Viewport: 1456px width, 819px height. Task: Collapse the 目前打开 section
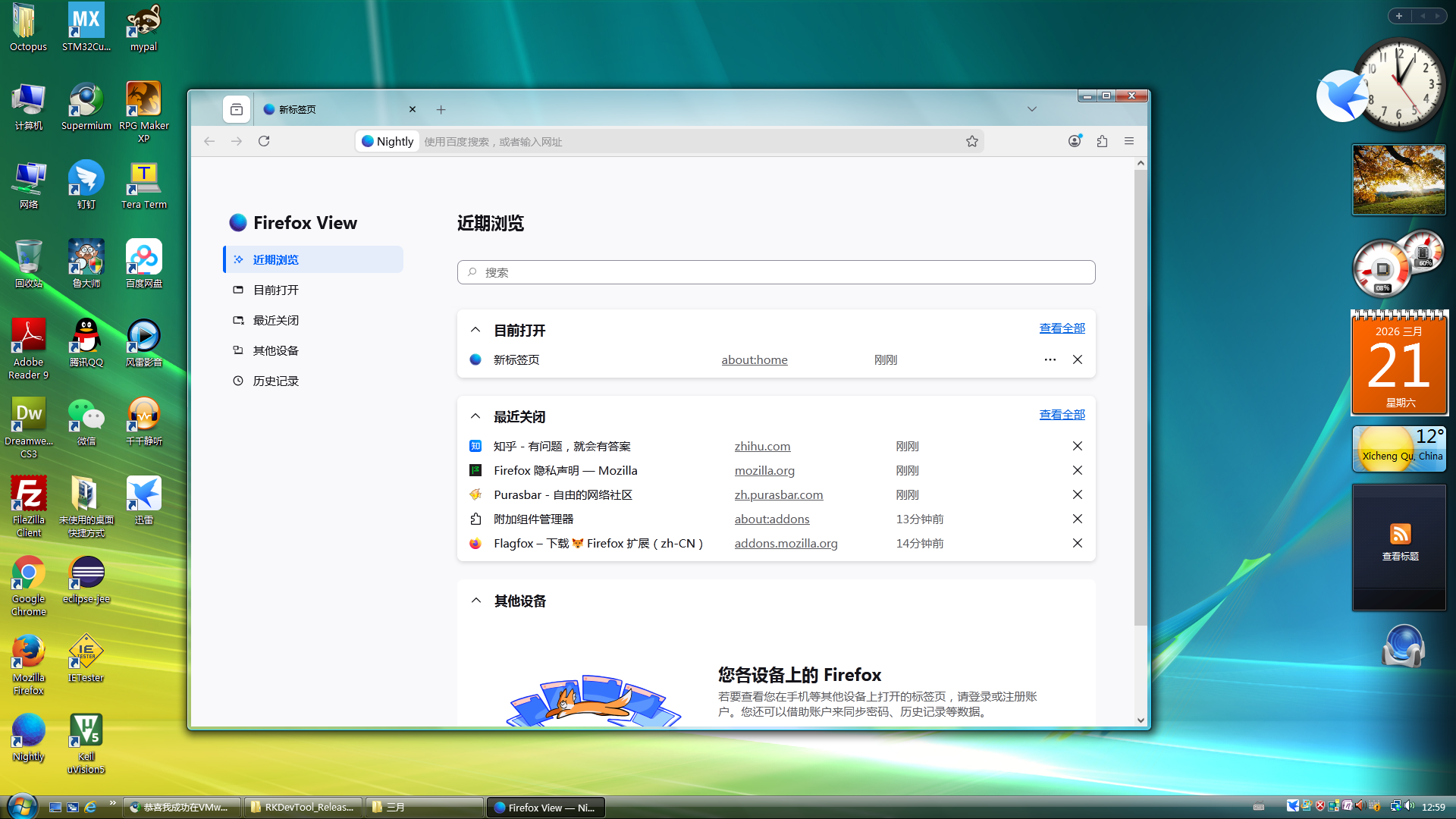475,330
